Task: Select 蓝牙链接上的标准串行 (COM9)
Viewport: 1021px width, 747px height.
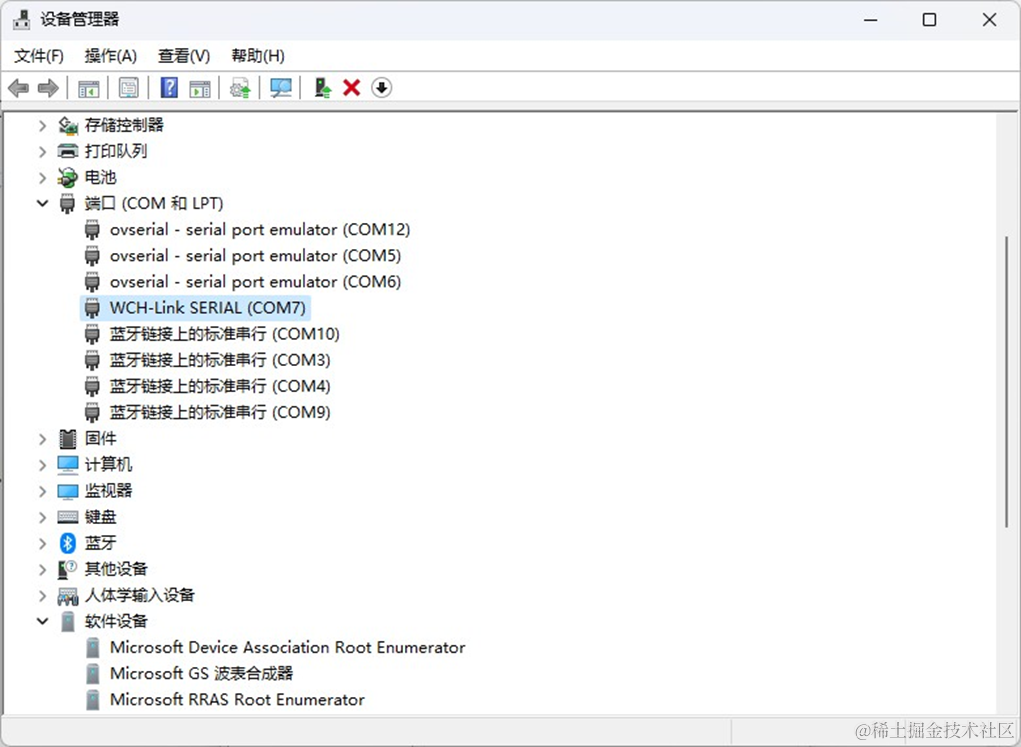Action: click(x=220, y=412)
